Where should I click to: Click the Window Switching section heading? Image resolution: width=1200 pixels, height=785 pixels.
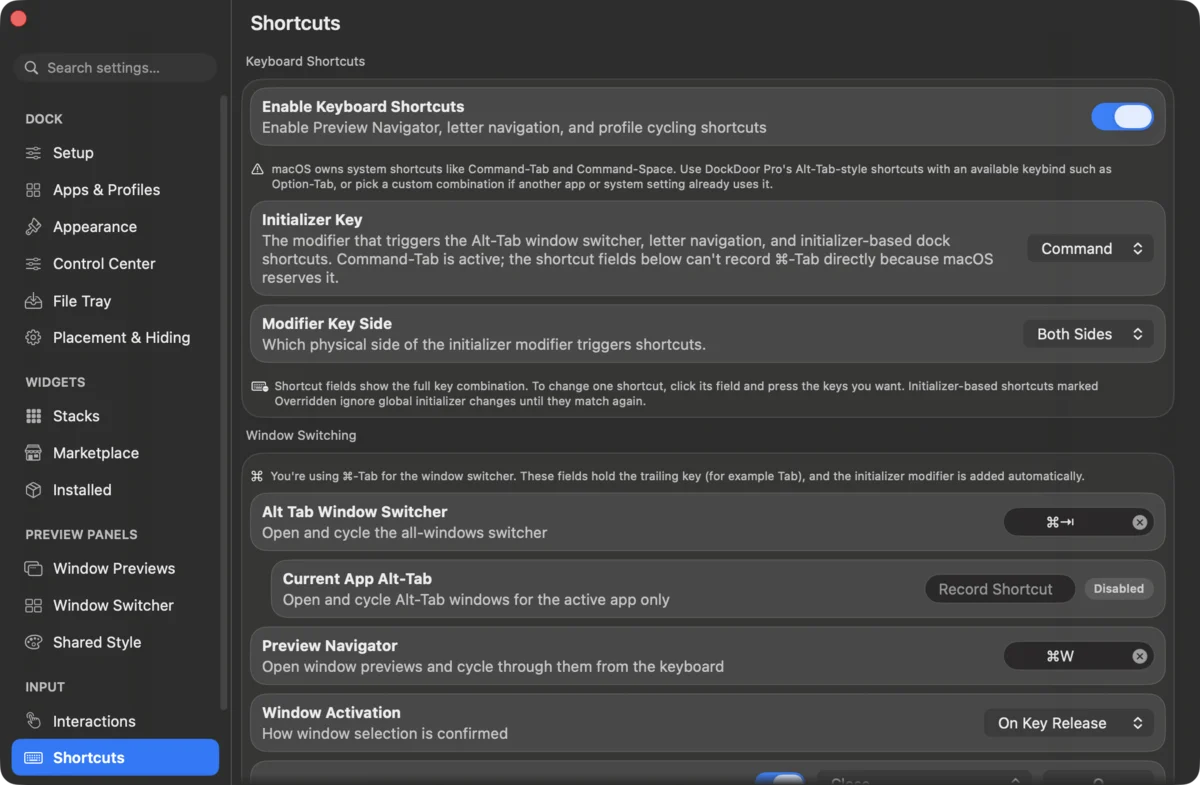pos(301,435)
